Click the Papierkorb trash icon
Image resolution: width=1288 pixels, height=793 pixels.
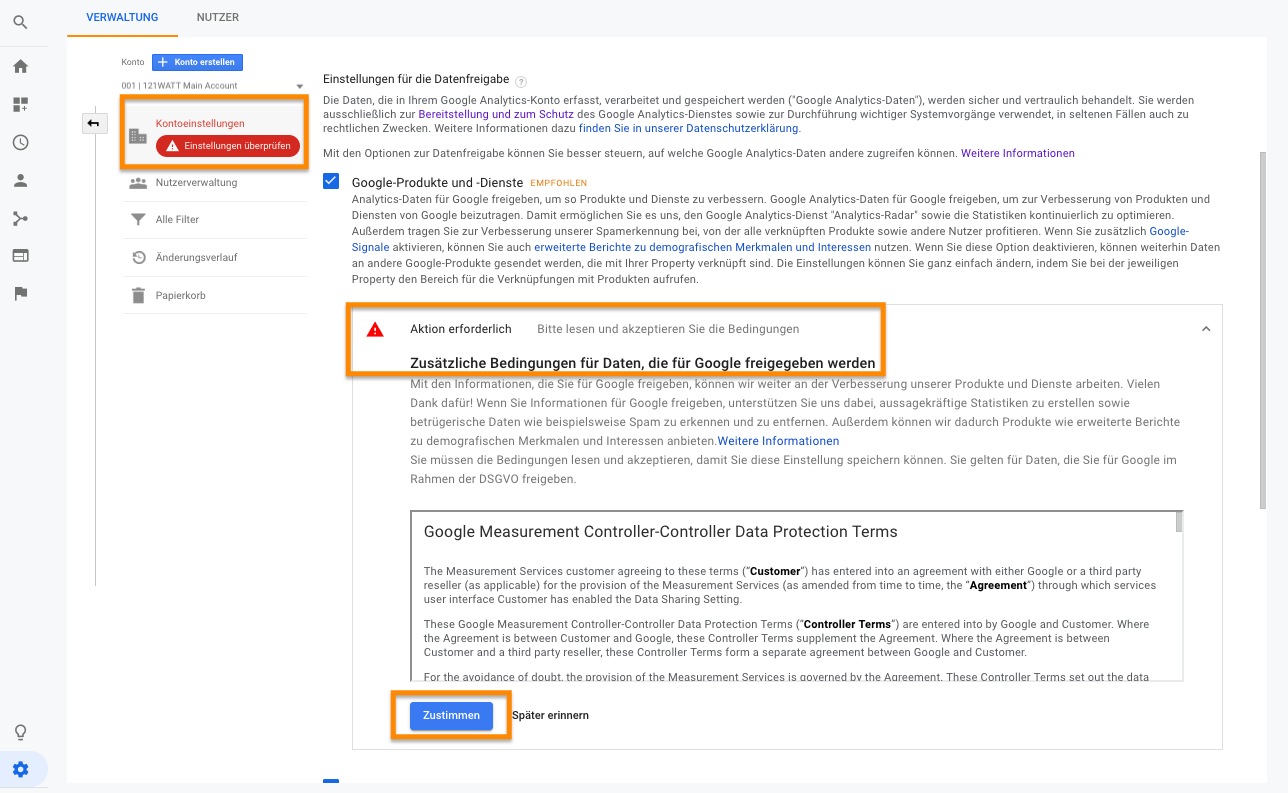pyautogui.click(x=138, y=296)
